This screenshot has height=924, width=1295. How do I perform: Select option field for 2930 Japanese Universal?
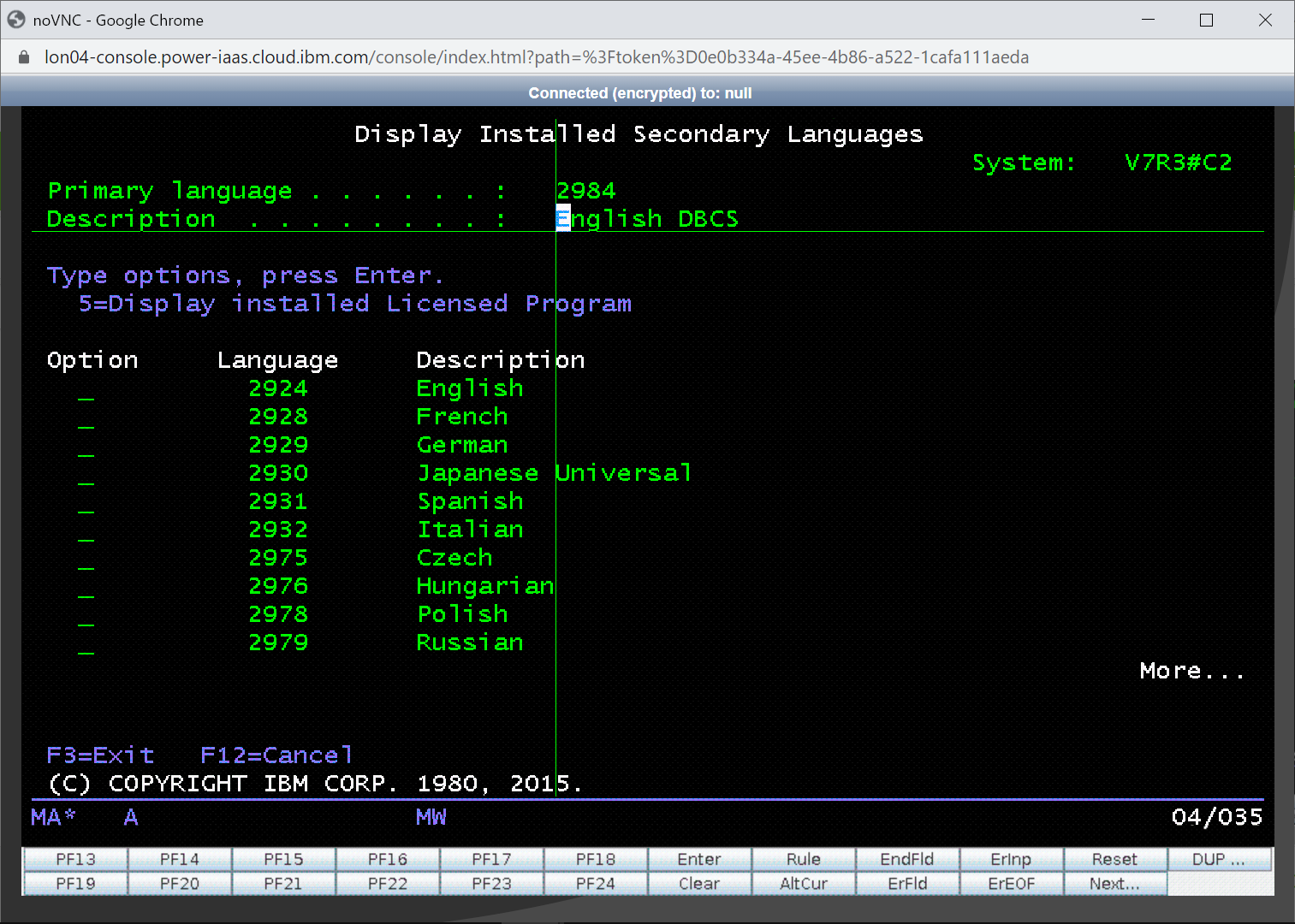(x=86, y=474)
